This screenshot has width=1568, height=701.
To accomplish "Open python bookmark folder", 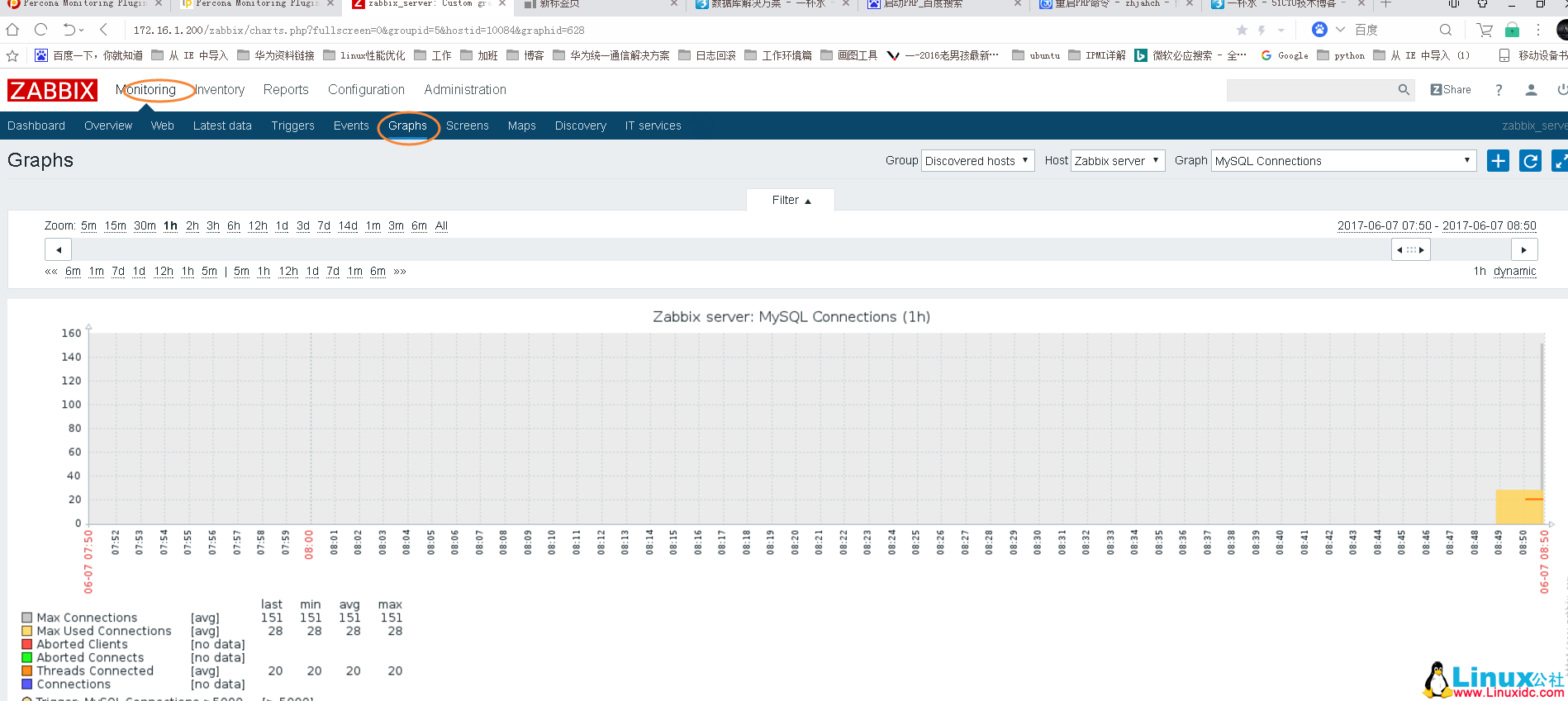I will (x=1341, y=55).
